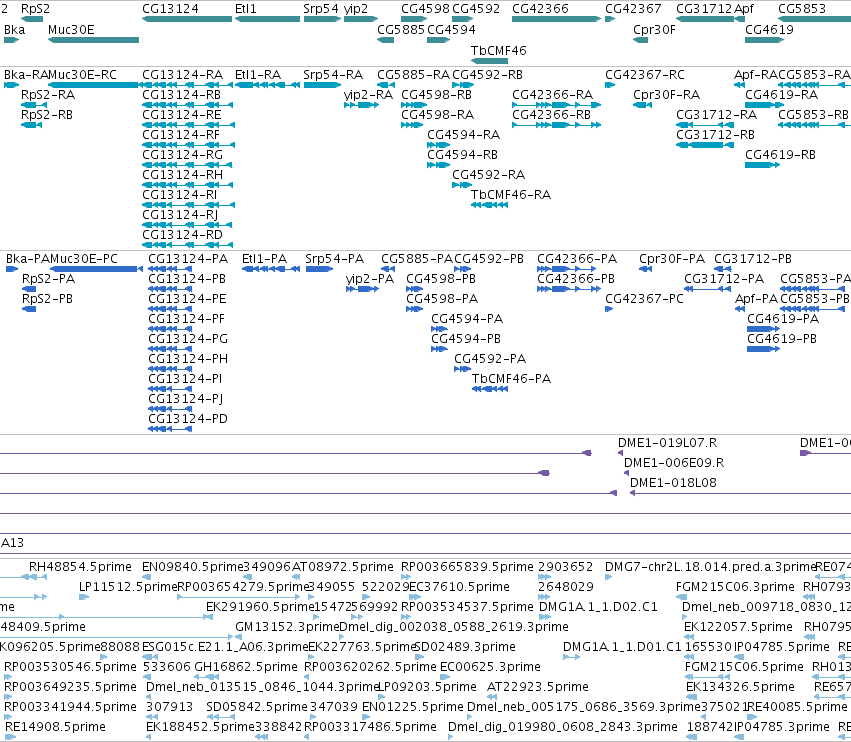Viewport: 851px width, 742px height.
Task: Click the Muc30E-RC transcript label
Action: [82, 75]
